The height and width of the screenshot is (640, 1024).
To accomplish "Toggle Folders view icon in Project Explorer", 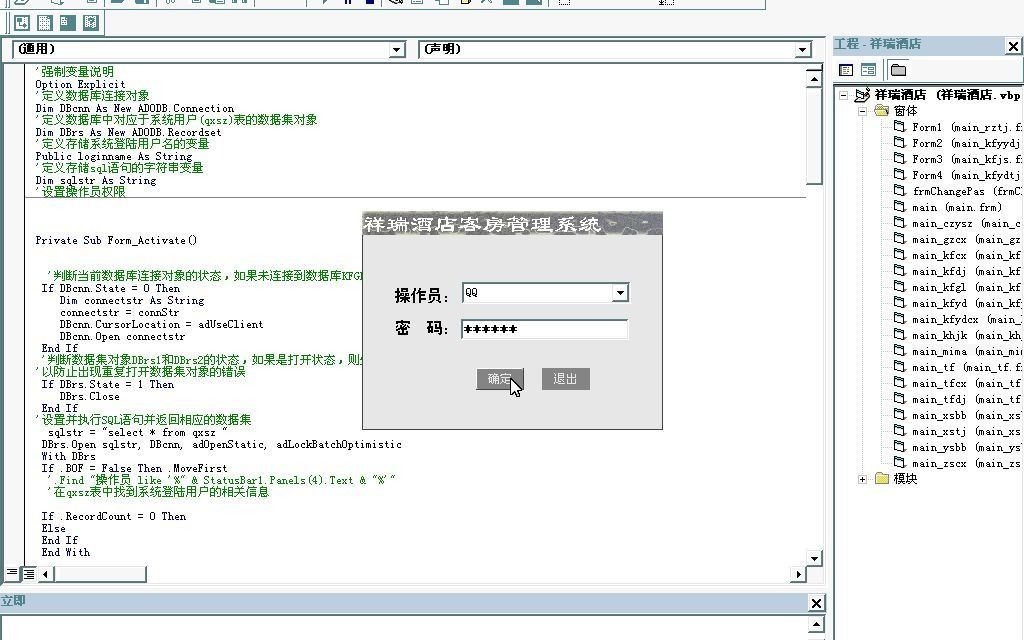I will [x=898, y=70].
